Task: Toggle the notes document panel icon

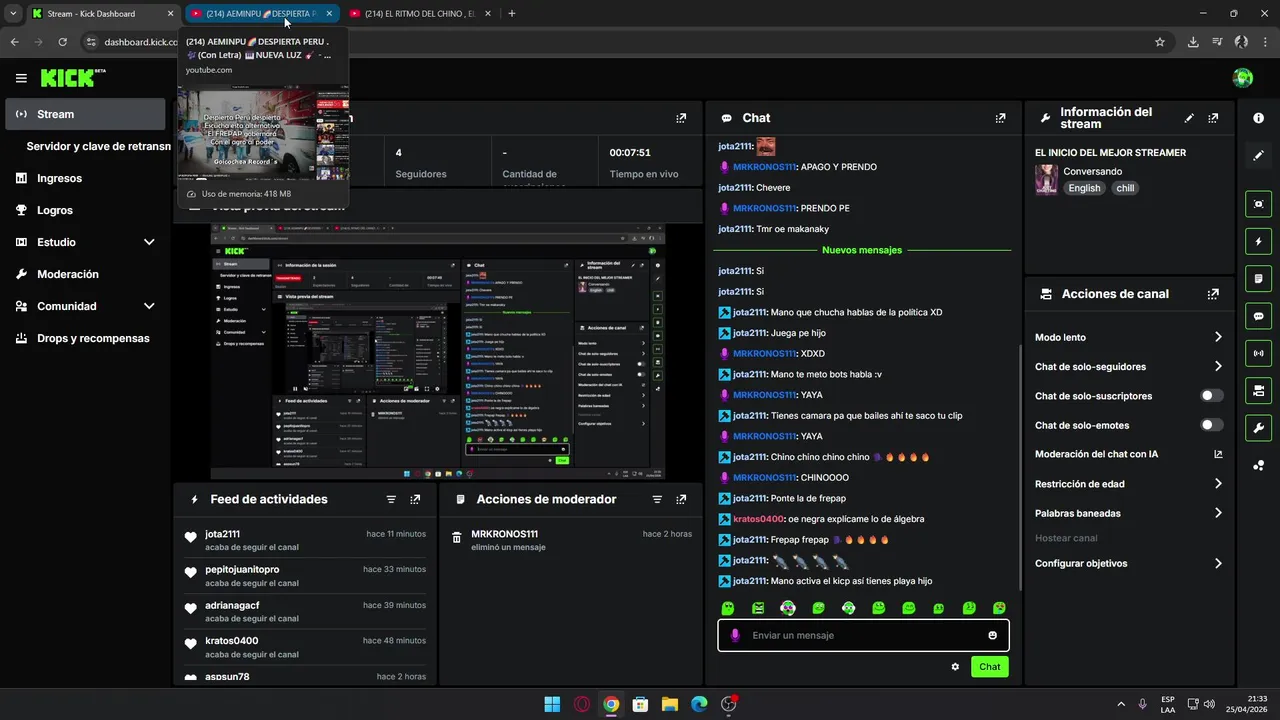Action: [1259, 278]
